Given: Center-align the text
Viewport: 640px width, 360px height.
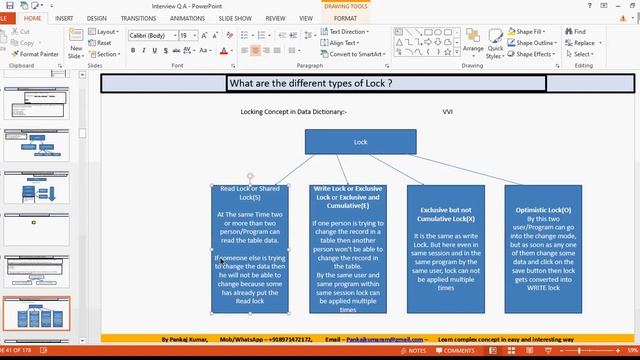Looking at the screenshot, I should [256, 51].
